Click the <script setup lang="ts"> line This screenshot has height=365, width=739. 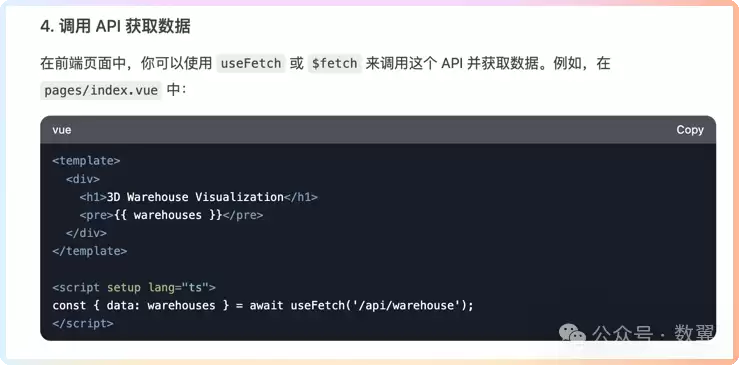[x=134, y=287]
